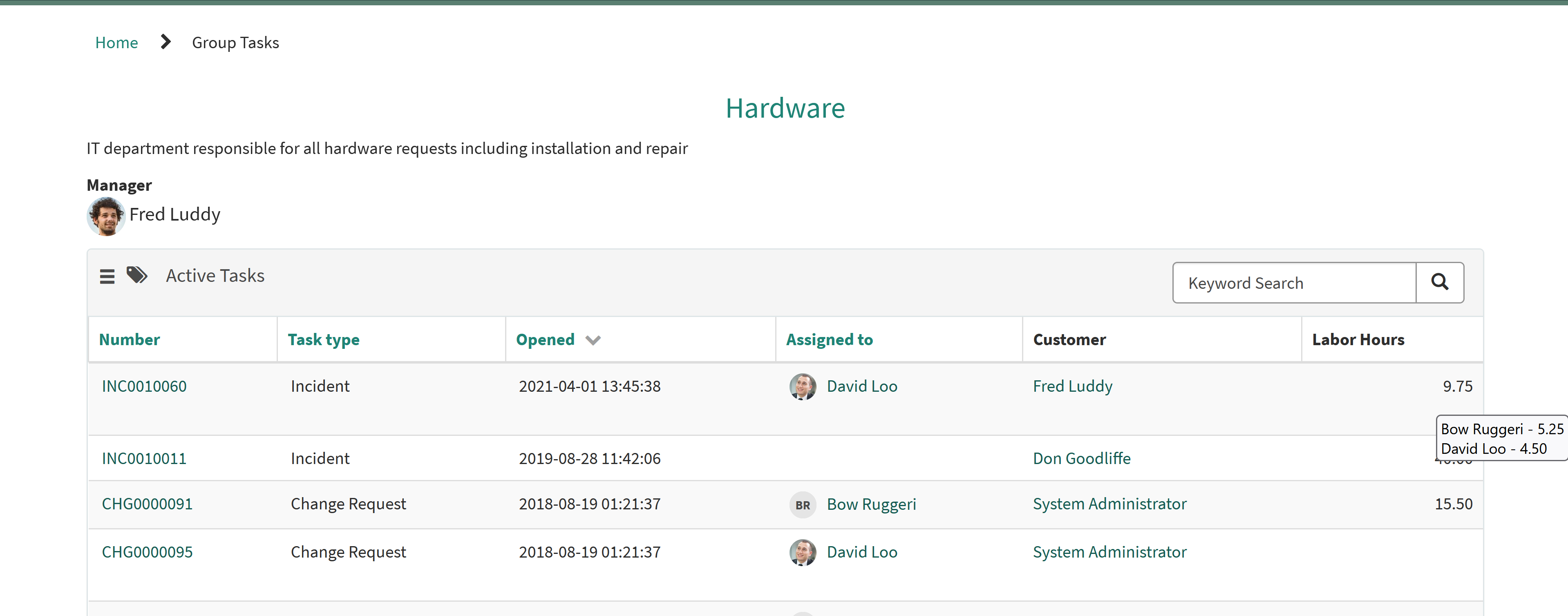
Task: Click the tags filter icon
Action: click(137, 275)
